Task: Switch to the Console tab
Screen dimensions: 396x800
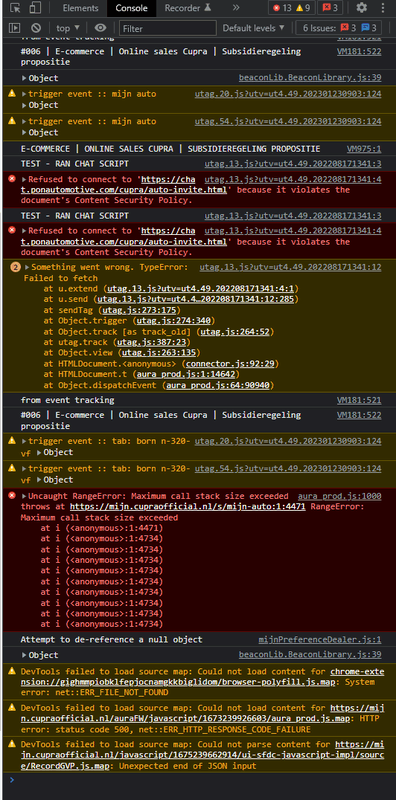Action: 131,8
